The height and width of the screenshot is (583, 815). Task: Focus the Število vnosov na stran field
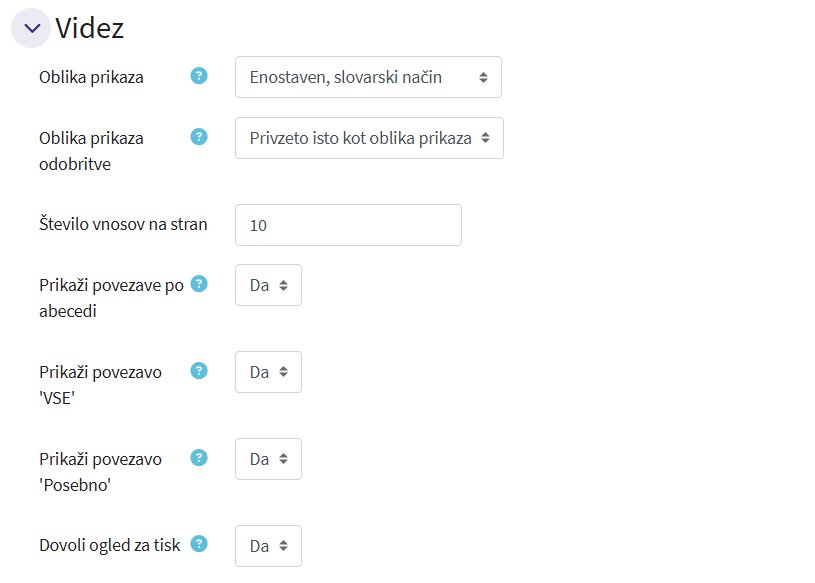348,225
